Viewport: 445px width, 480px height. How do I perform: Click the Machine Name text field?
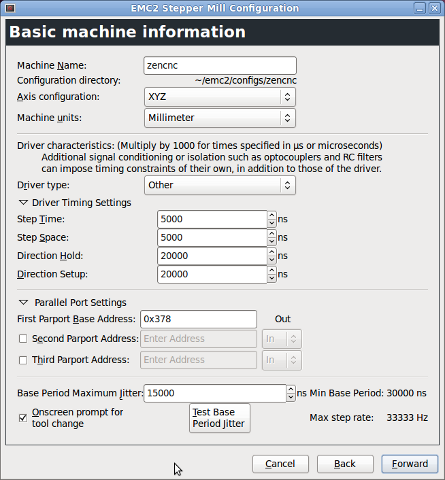[220, 65]
